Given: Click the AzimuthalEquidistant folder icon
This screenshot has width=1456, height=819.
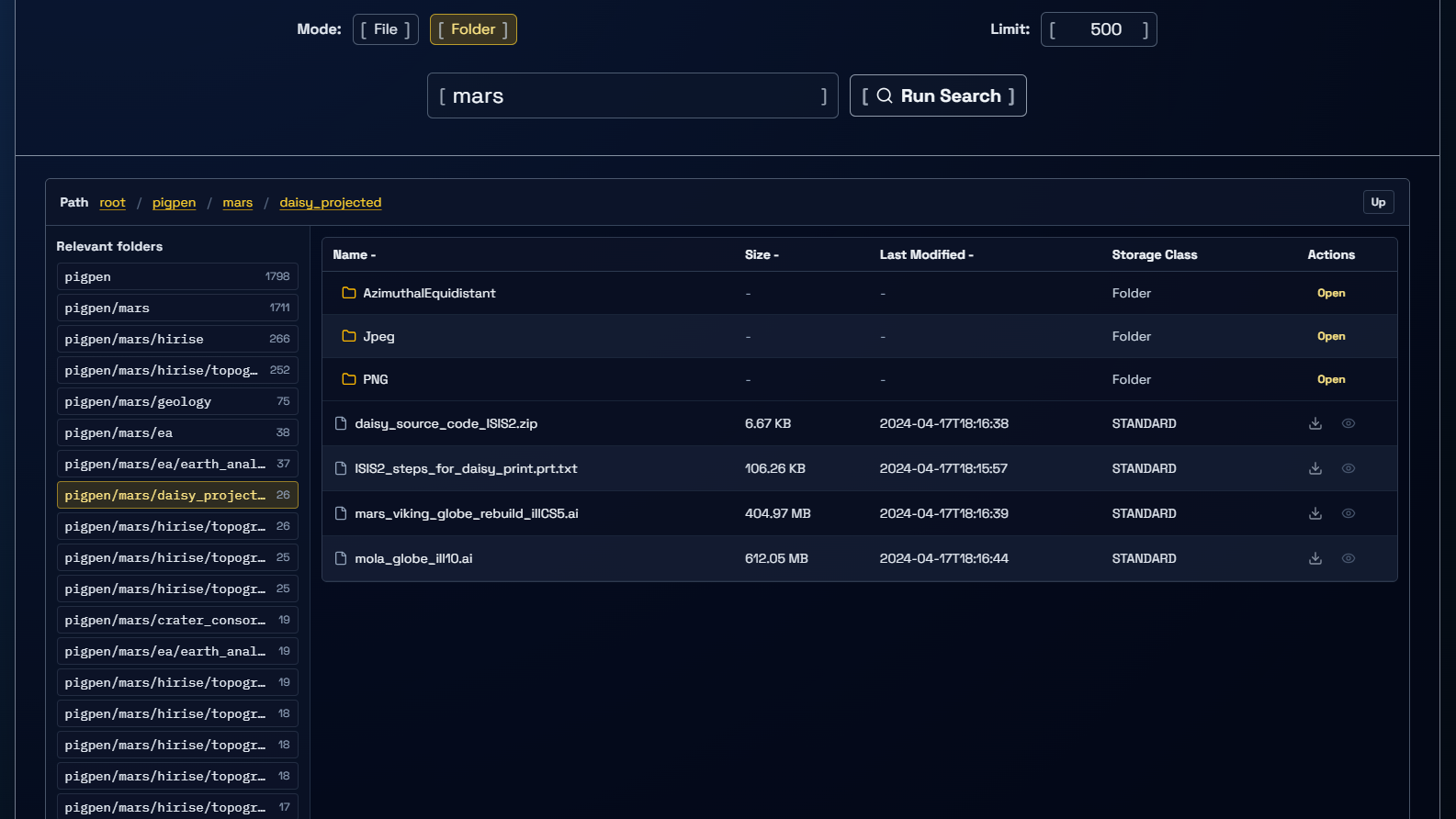Looking at the screenshot, I should click(349, 293).
